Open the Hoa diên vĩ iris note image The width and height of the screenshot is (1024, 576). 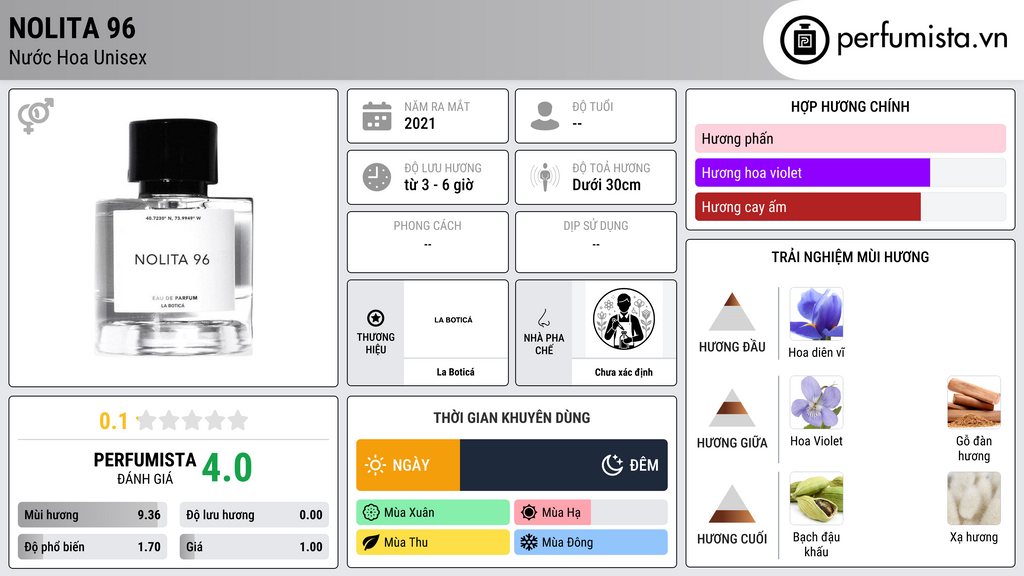(816, 314)
